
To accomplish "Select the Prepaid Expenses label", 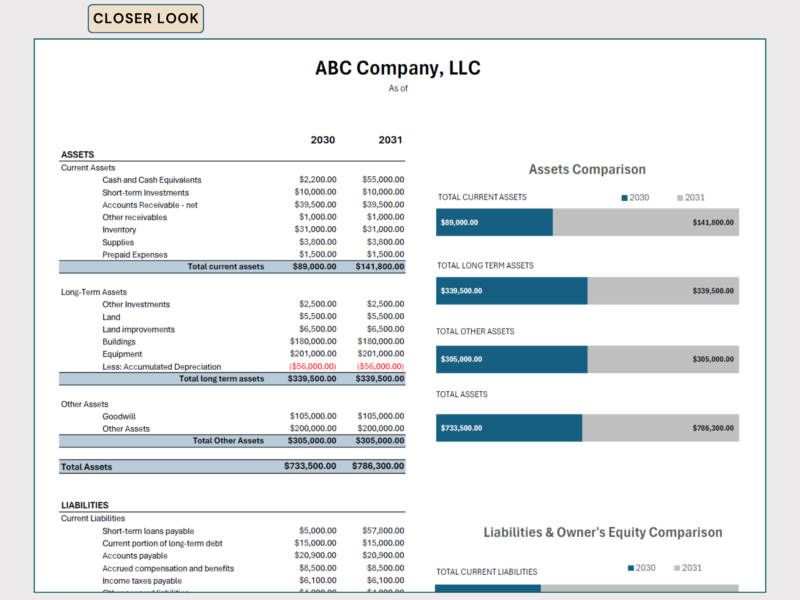I will pos(135,255).
